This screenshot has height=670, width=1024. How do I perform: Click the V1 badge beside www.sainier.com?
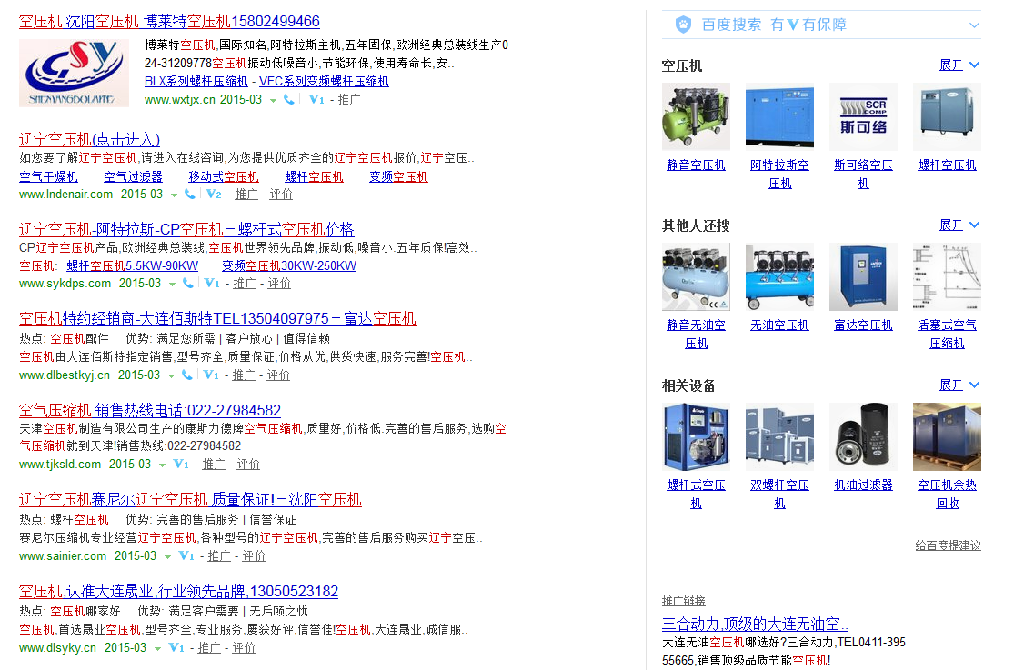[187, 556]
